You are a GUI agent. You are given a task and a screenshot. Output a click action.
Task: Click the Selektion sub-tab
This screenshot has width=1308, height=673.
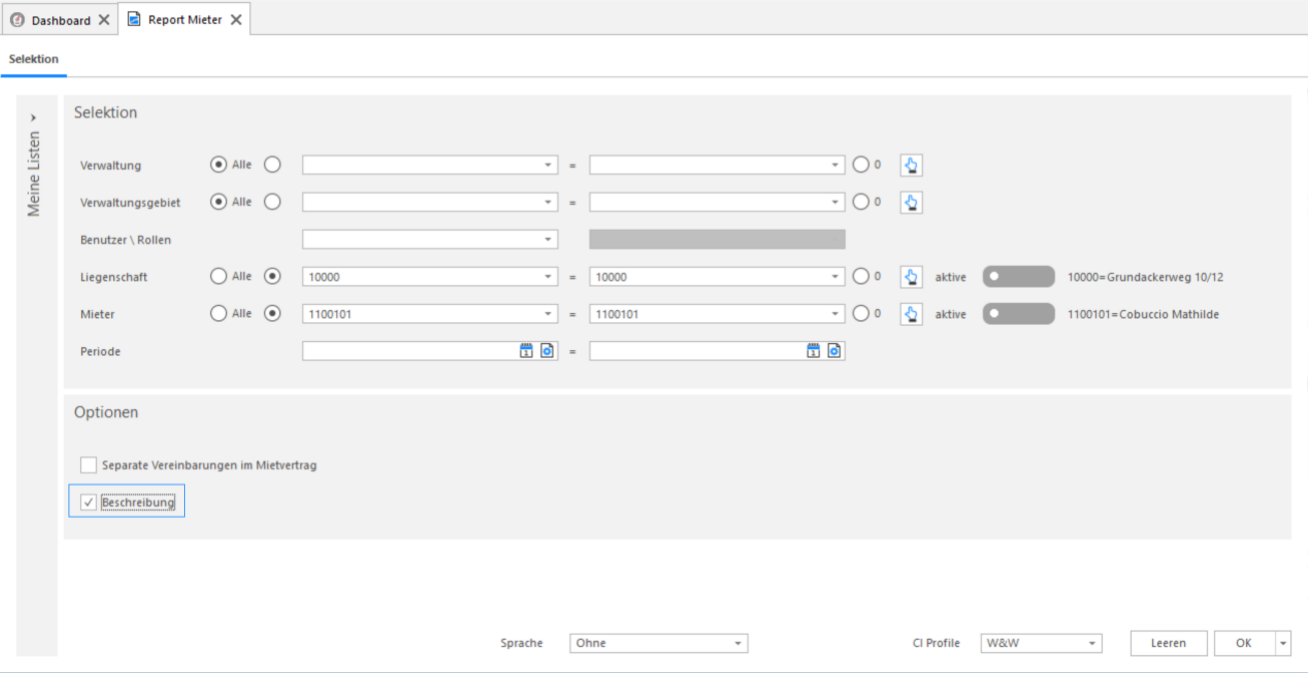pos(34,59)
